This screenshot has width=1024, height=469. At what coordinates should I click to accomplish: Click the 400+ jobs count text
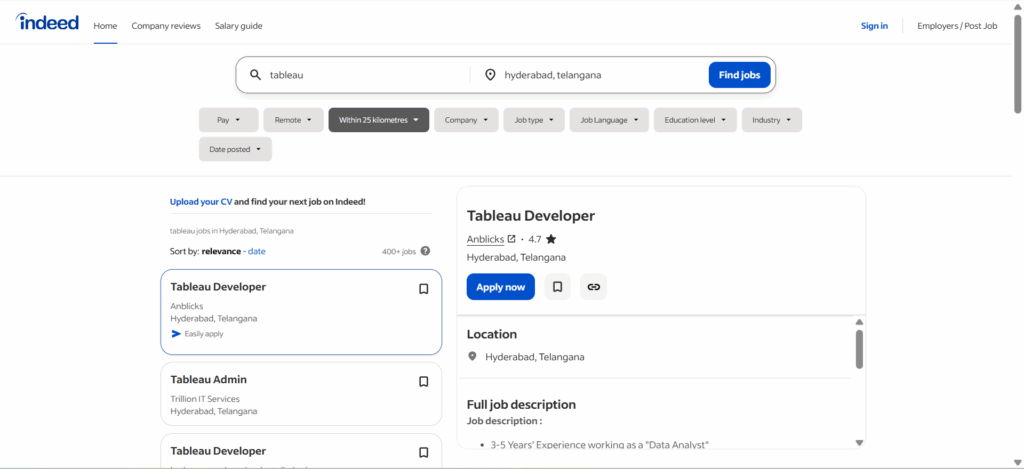coord(399,251)
